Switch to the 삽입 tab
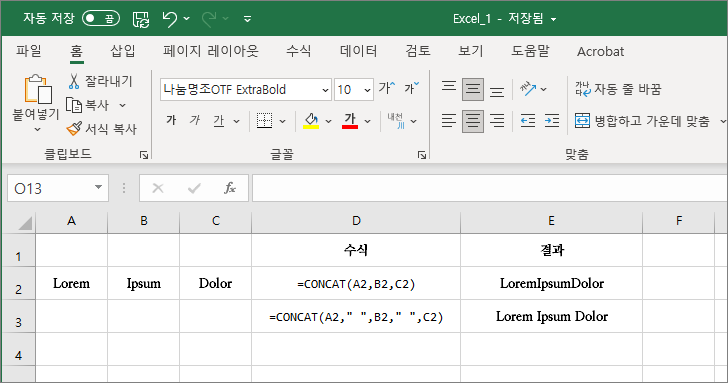The height and width of the screenshot is (383, 728). tap(123, 51)
